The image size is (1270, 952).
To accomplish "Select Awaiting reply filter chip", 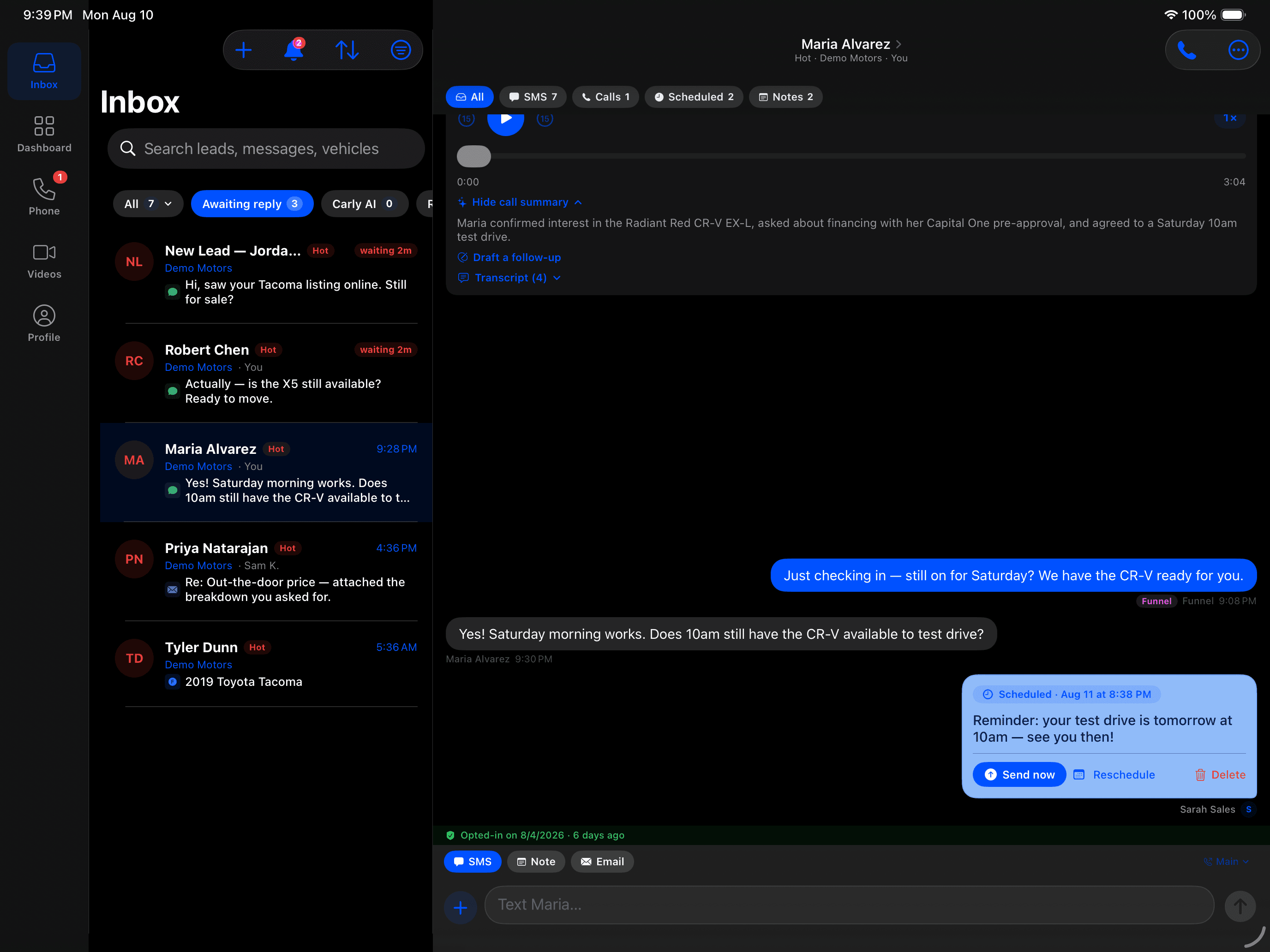I will click(252, 204).
